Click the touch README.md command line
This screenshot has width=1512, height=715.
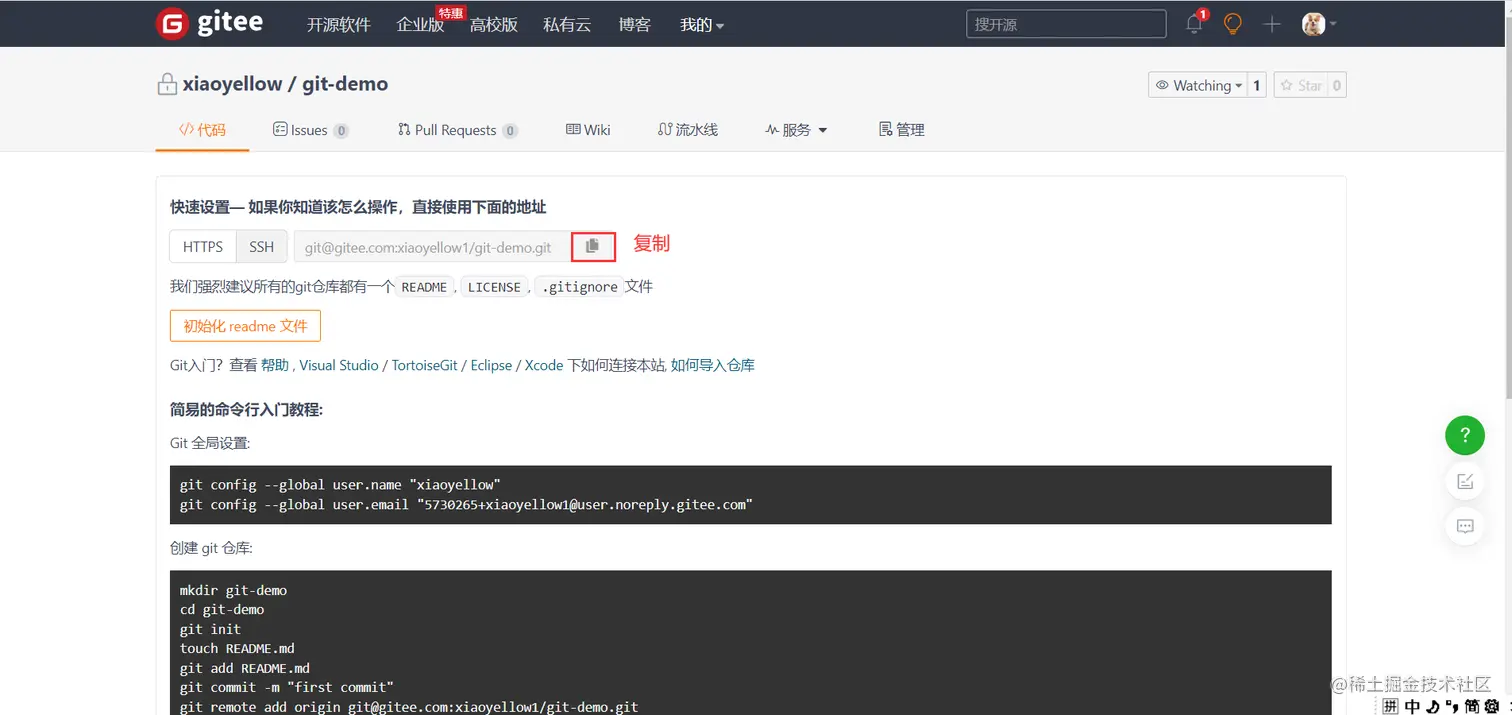coord(237,648)
